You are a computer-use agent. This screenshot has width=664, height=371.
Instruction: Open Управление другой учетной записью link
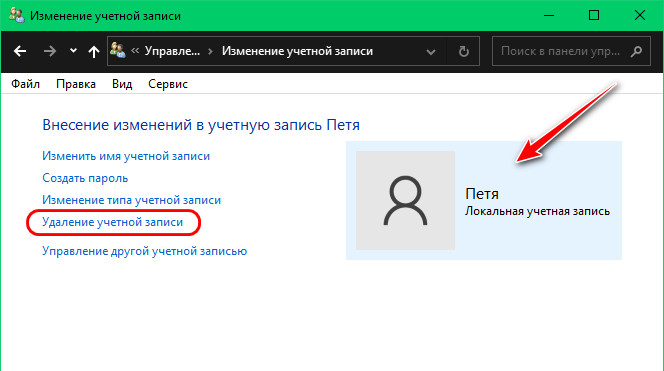144,251
